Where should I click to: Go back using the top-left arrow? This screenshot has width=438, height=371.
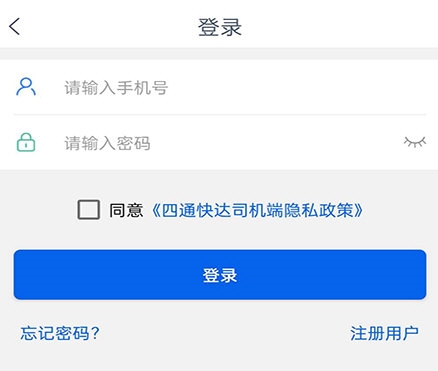[15, 26]
